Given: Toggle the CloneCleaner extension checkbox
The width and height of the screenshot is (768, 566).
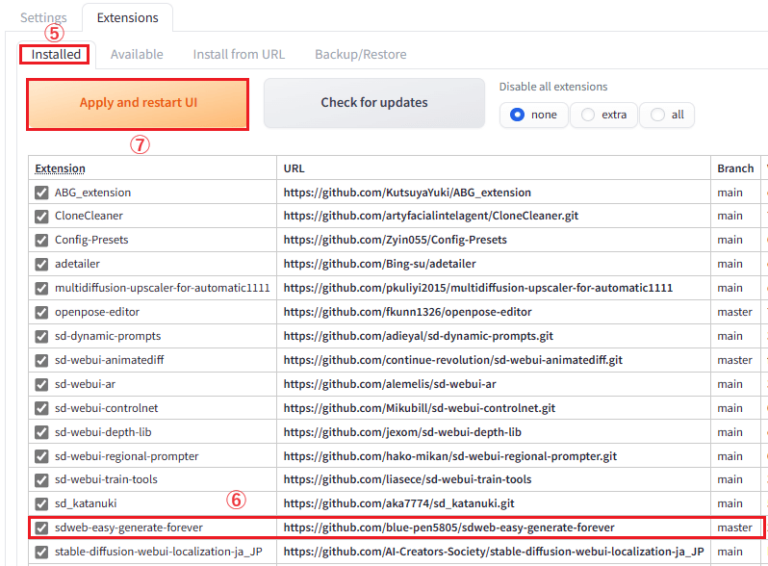Looking at the screenshot, I should tap(41, 216).
